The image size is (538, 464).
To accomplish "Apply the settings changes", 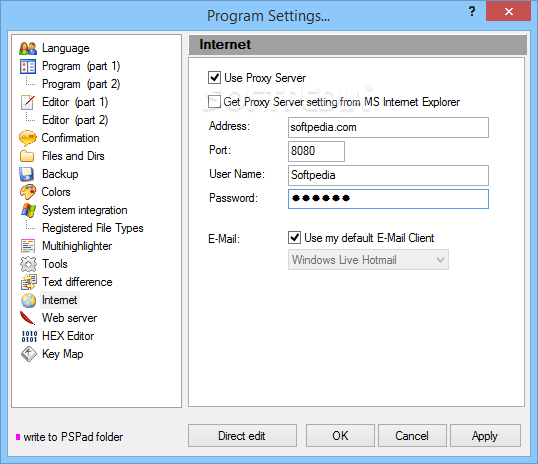I will (485, 436).
